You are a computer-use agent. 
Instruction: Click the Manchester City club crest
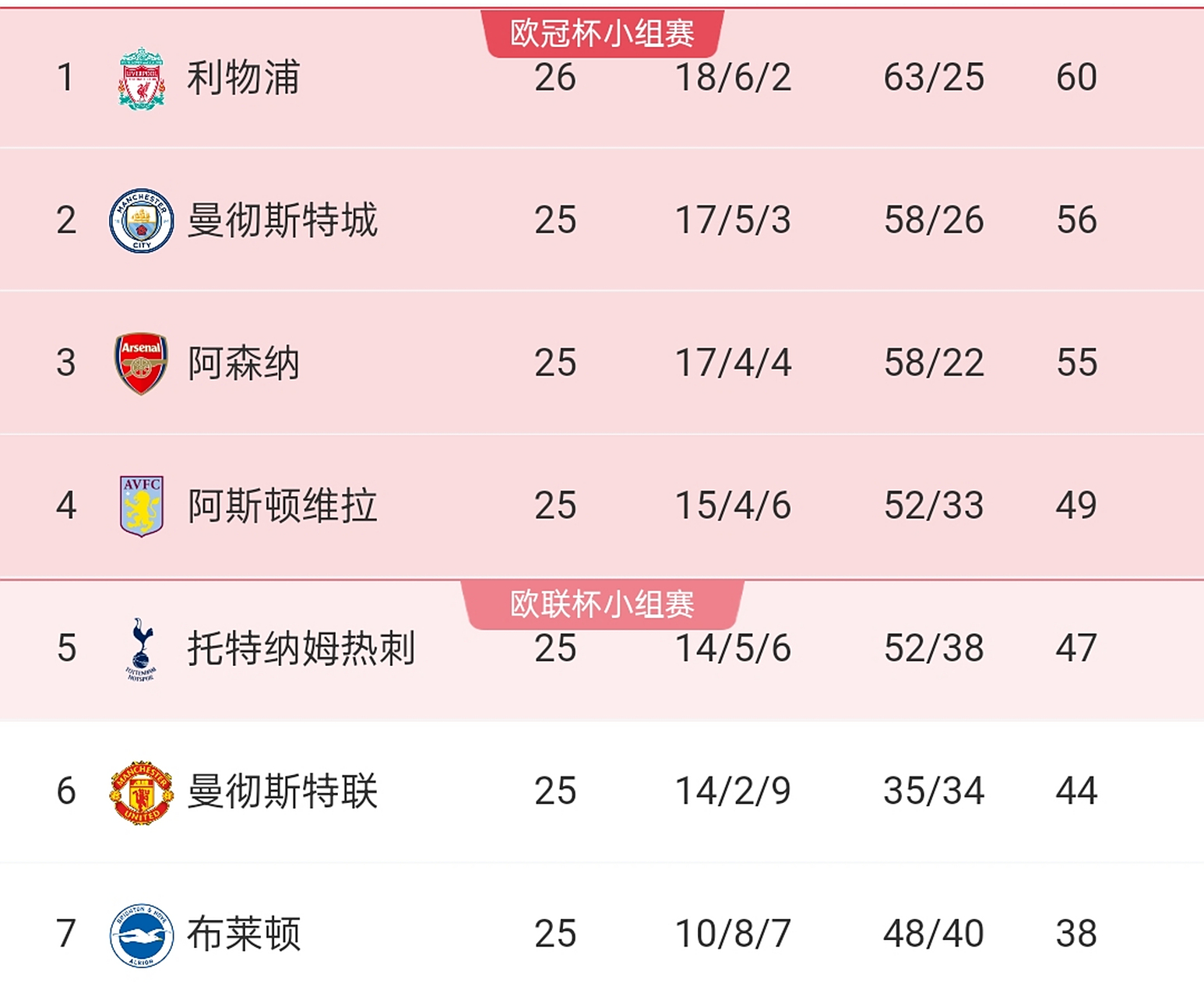pos(142,221)
